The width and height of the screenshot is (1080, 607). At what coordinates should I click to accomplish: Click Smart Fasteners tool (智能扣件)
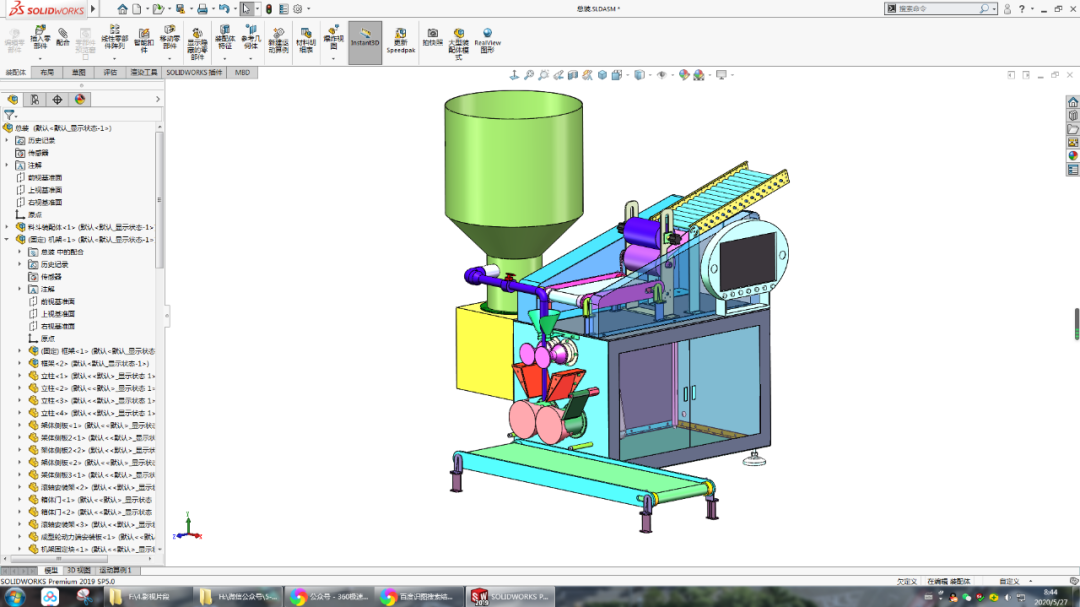[x=144, y=41]
